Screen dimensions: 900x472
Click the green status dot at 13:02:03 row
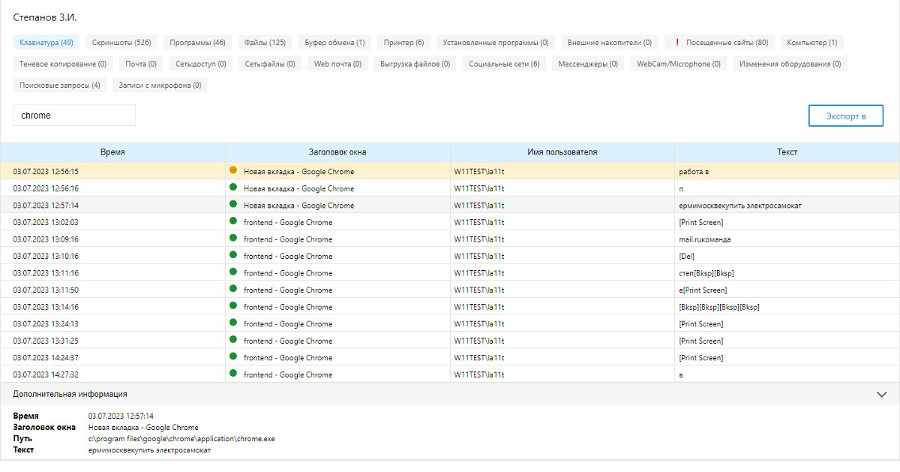233,220
